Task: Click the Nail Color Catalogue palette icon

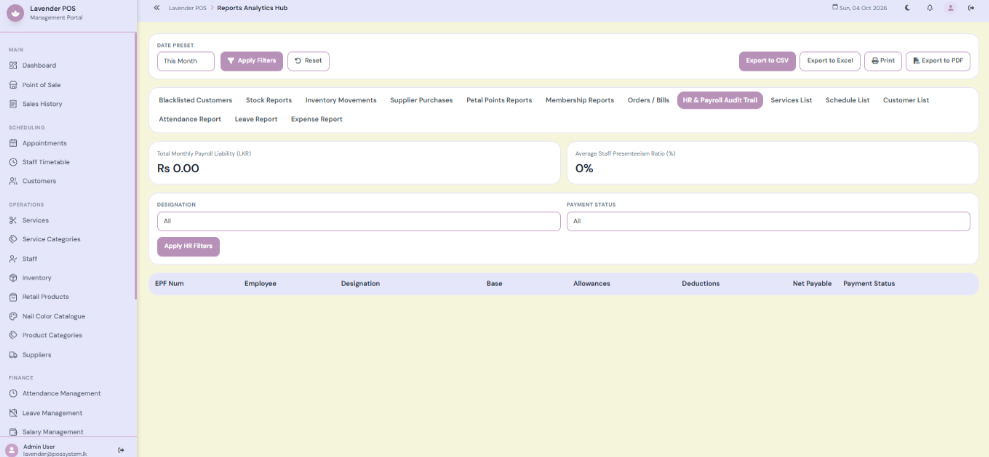Action: [x=13, y=316]
